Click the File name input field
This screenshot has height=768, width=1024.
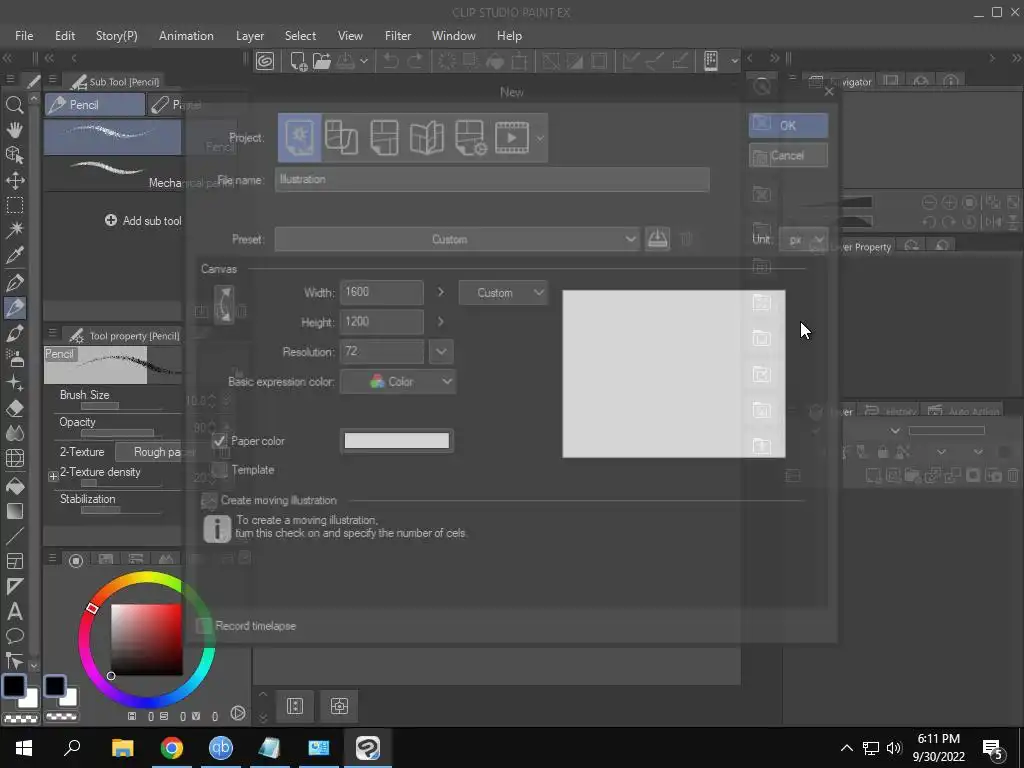pyautogui.click(x=492, y=180)
